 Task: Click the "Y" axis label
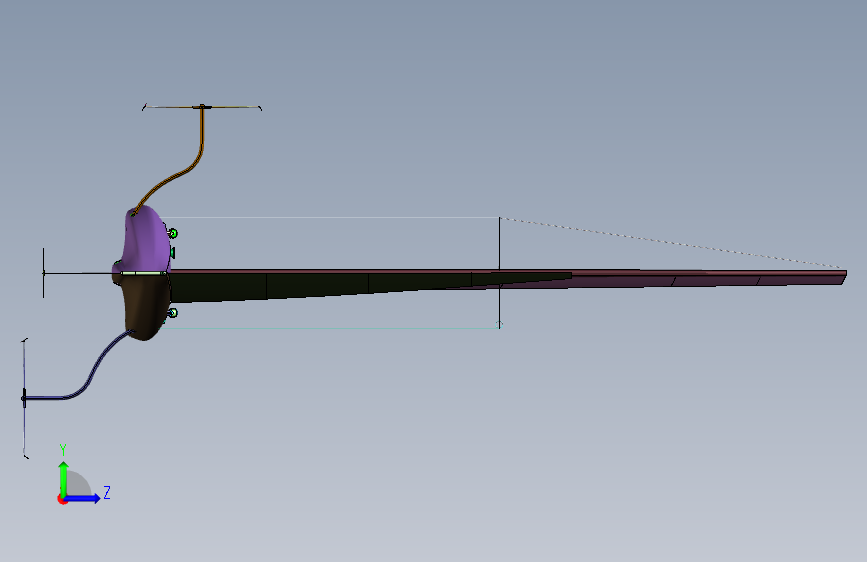(63, 450)
